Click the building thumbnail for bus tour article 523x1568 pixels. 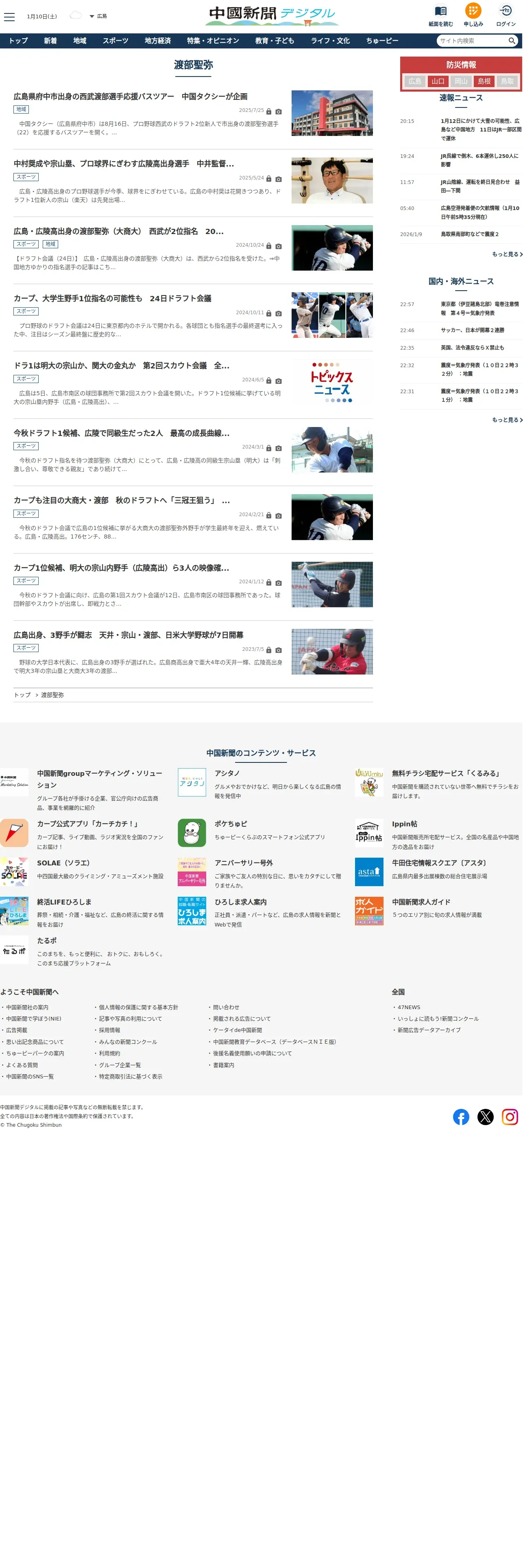[x=332, y=113]
